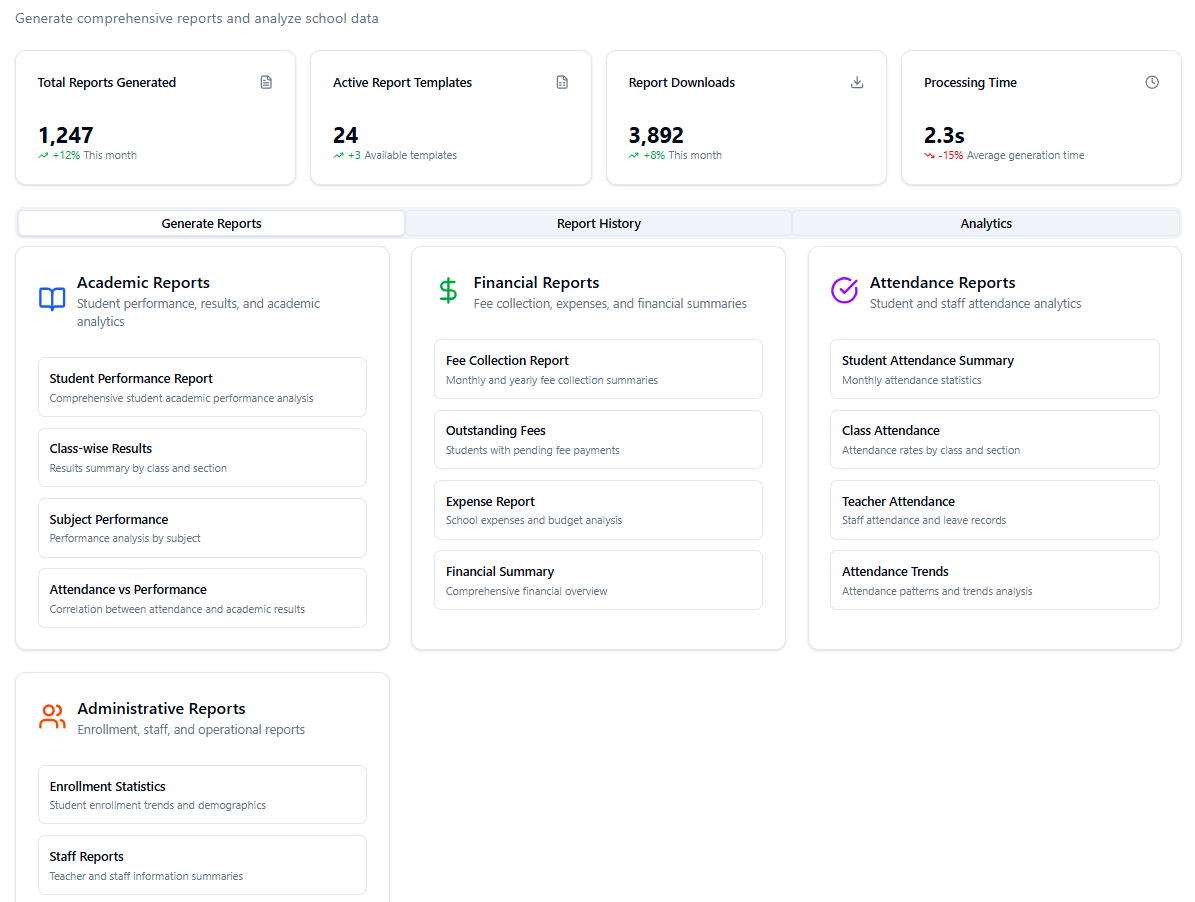
Task: Click the Financial Reports heading
Action: coord(537,283)
